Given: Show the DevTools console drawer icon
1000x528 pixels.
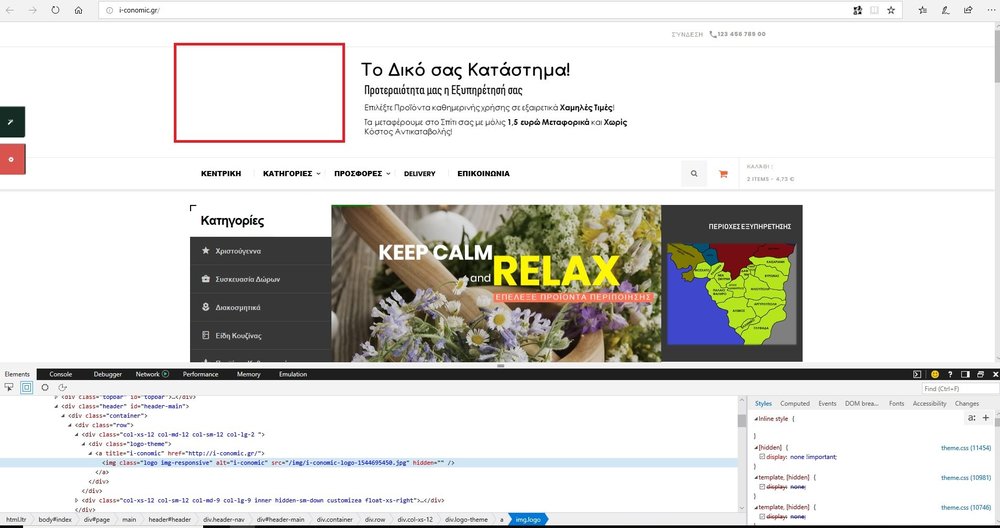Looking at the screenshot, I should (x=917, y=374).
